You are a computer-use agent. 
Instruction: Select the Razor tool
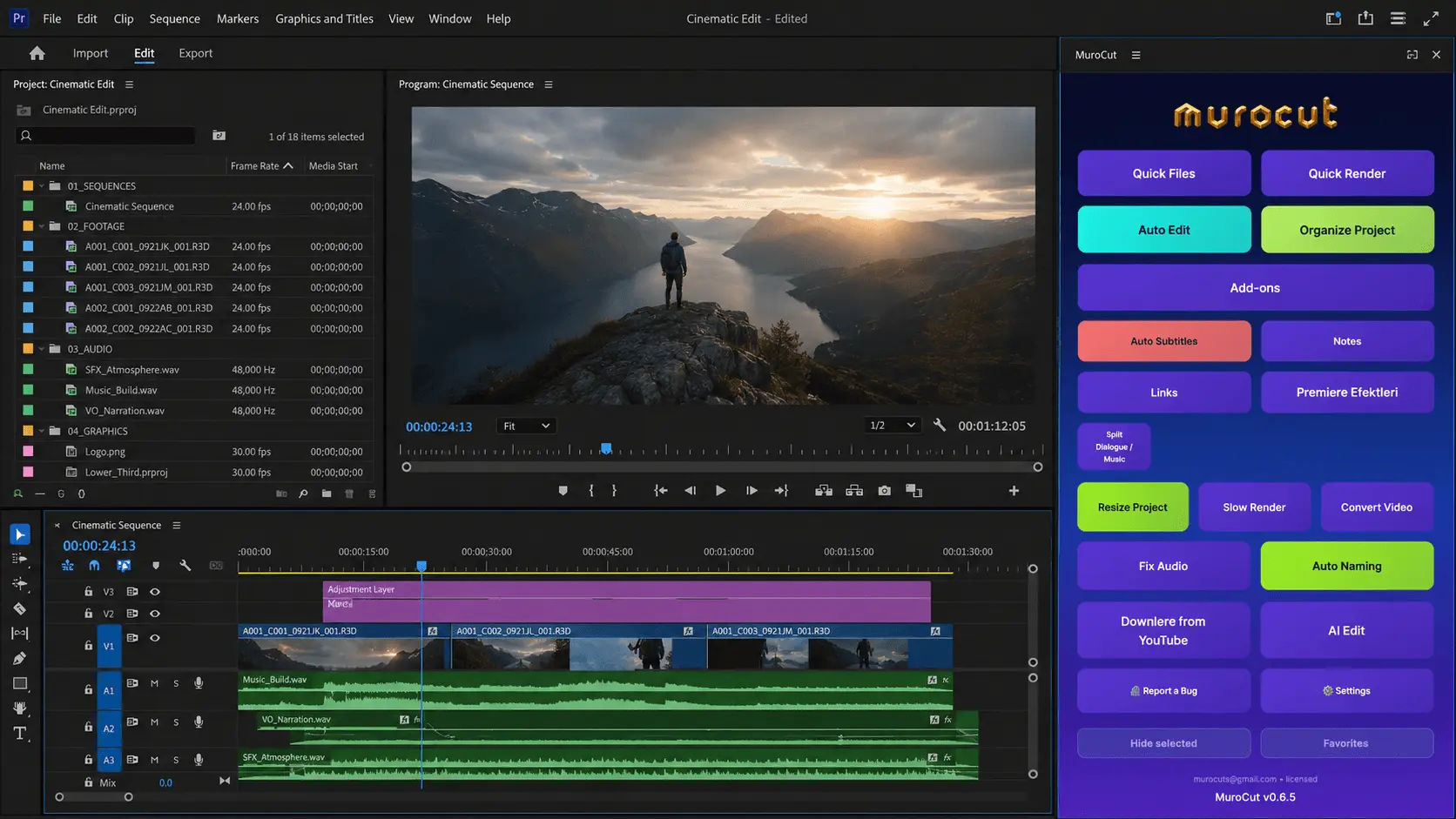[x=20, y=609]
